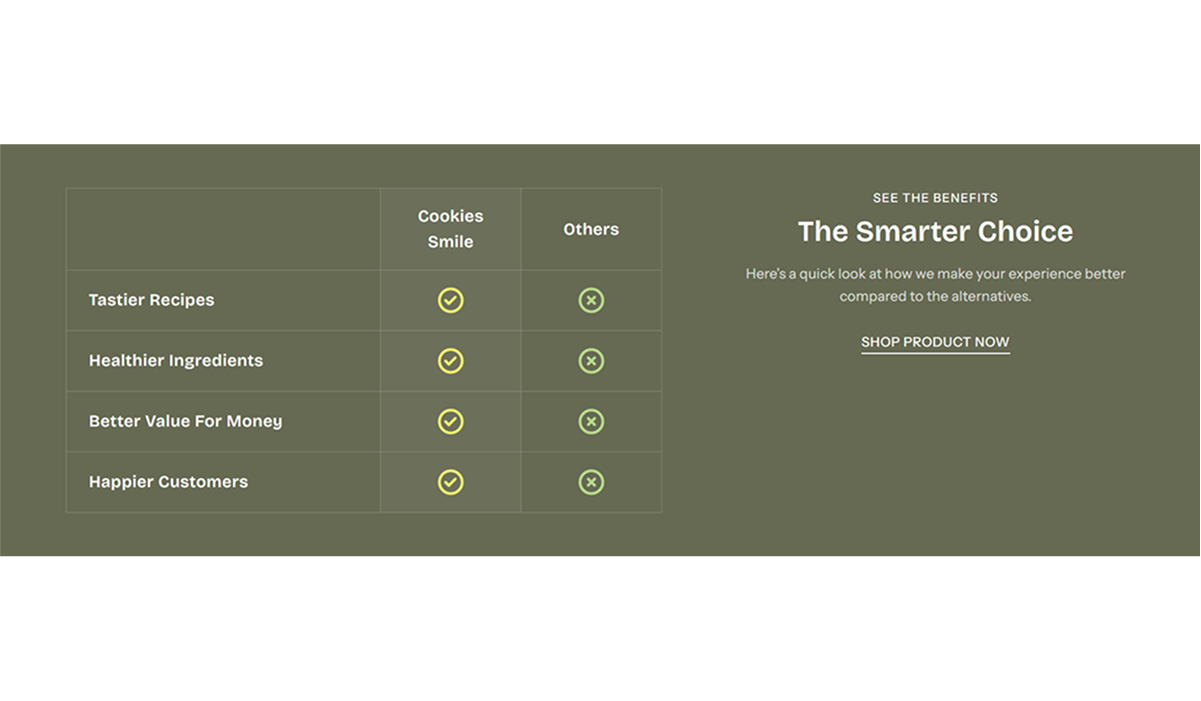Open the SHOP PRODUCT NOW link
The width and height of the screenshot is (1201, 701).
pos(935,342)
